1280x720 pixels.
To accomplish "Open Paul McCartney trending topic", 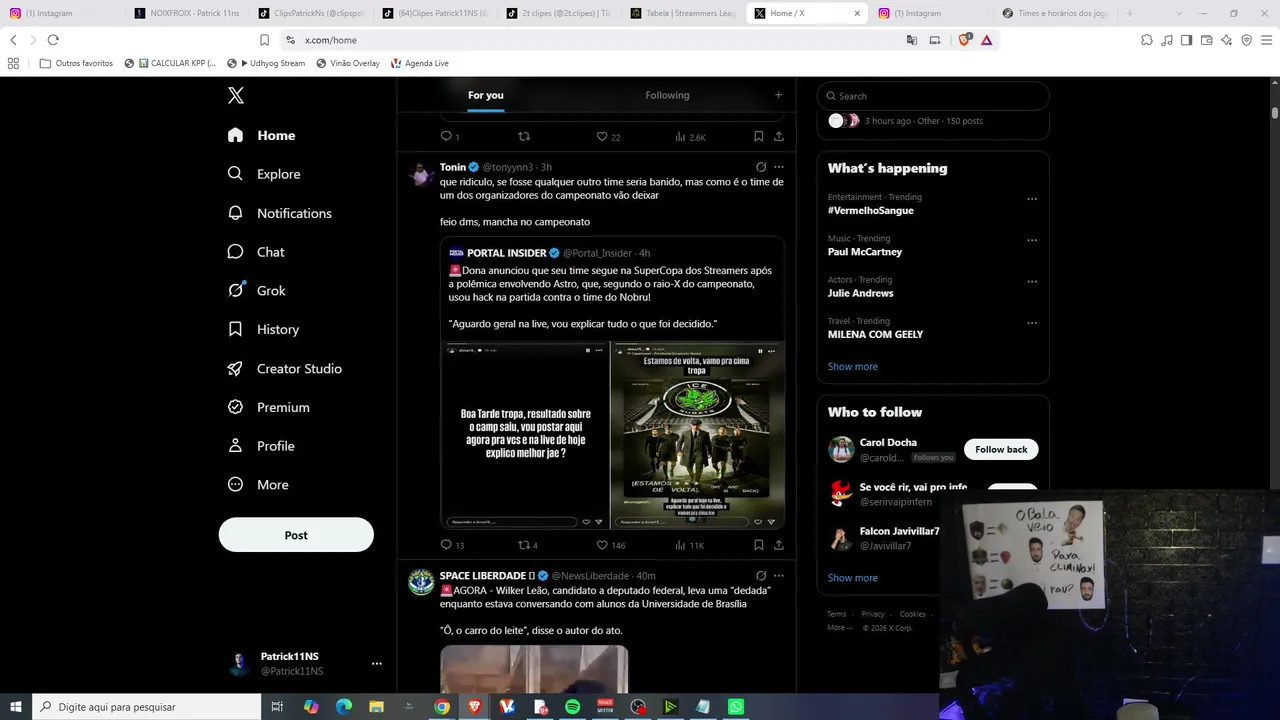I will point(865,252).
